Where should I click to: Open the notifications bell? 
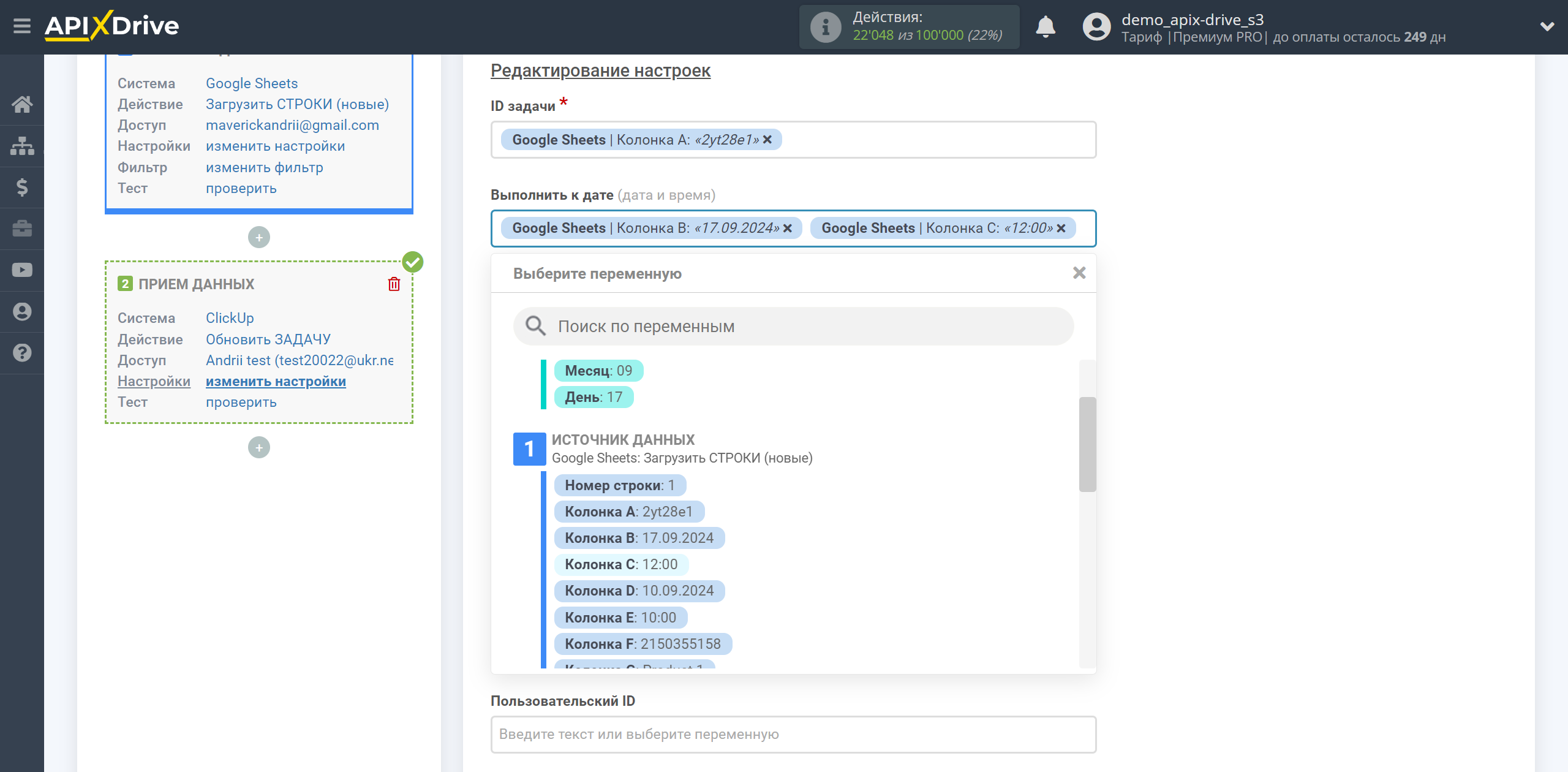(x=1046, y=27)
